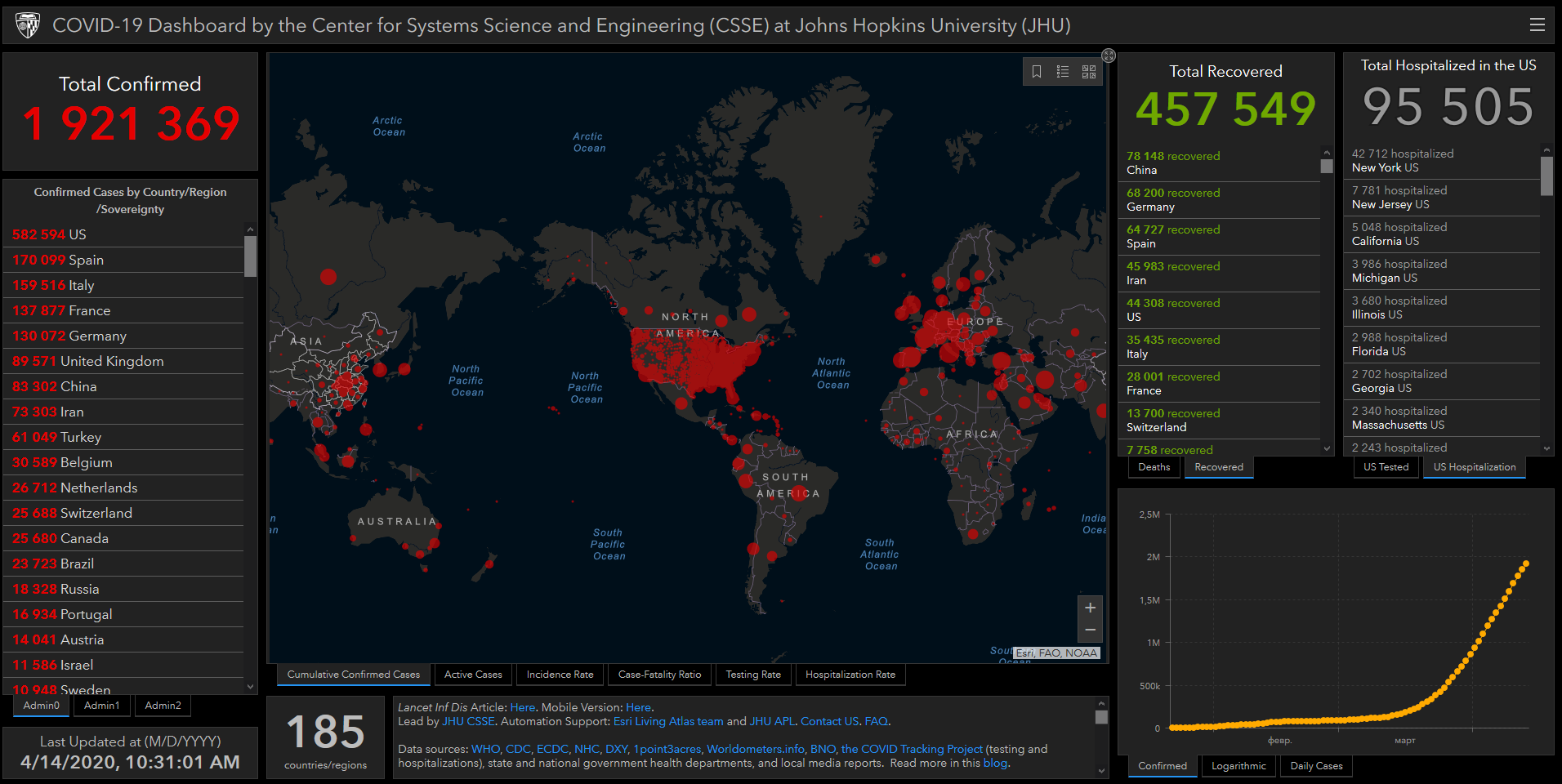Switch to Case-Fatality Ratio tab
Viewport: 1562px width, 784px height.
660,675
